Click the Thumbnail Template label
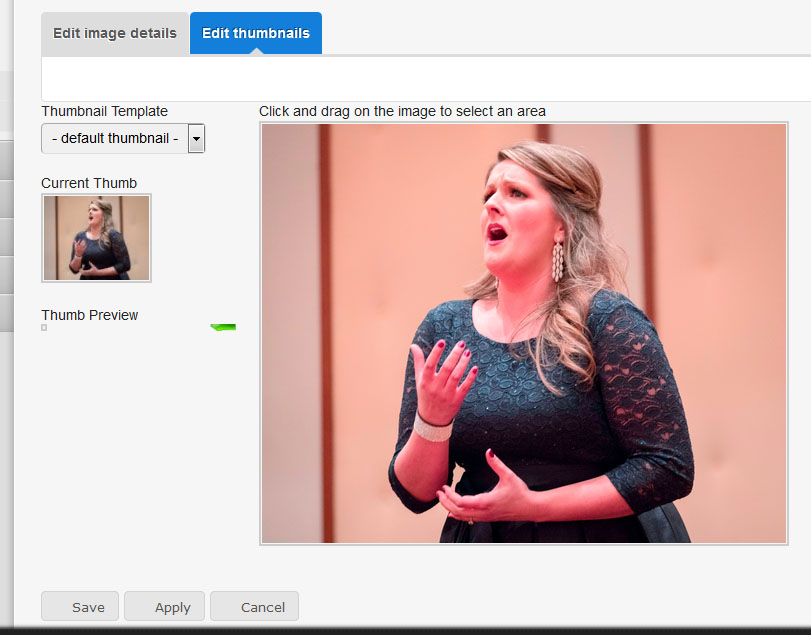Screen dimensions: 811x635 [104, 111]
